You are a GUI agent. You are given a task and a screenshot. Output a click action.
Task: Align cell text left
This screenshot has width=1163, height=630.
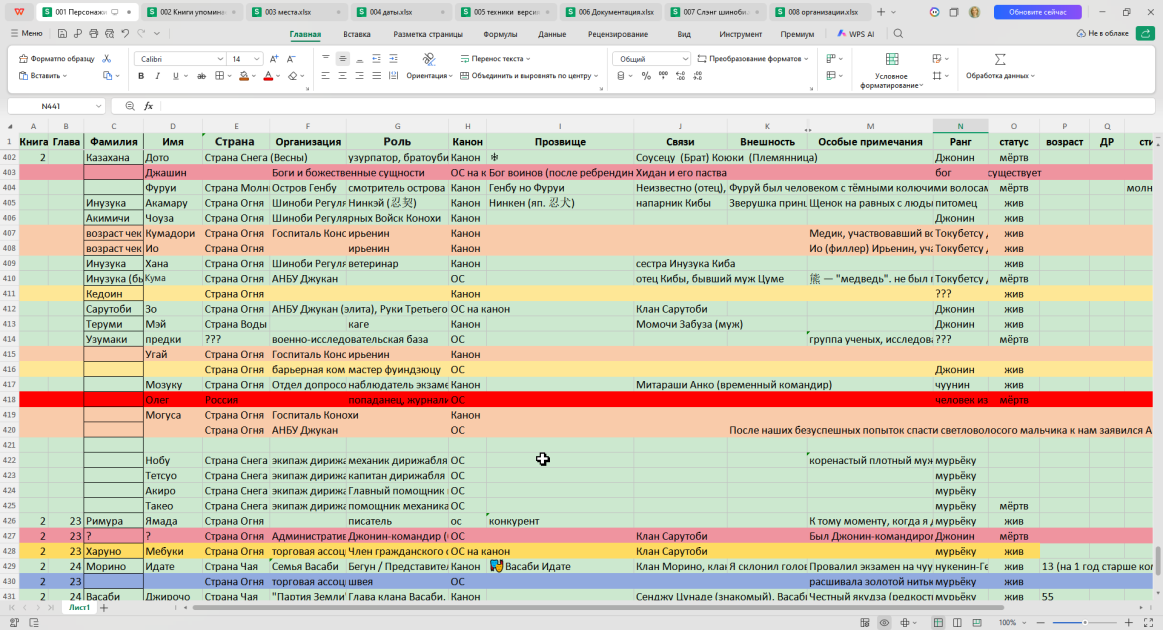coord(326,76)
